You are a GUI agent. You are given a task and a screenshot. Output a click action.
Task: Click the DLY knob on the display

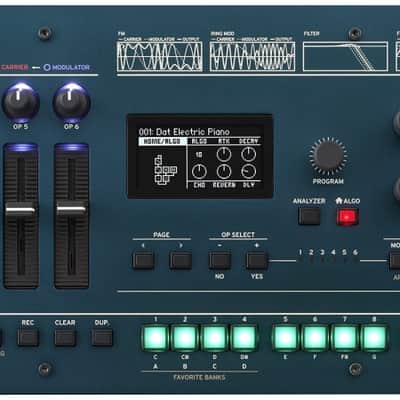[249, 172]
